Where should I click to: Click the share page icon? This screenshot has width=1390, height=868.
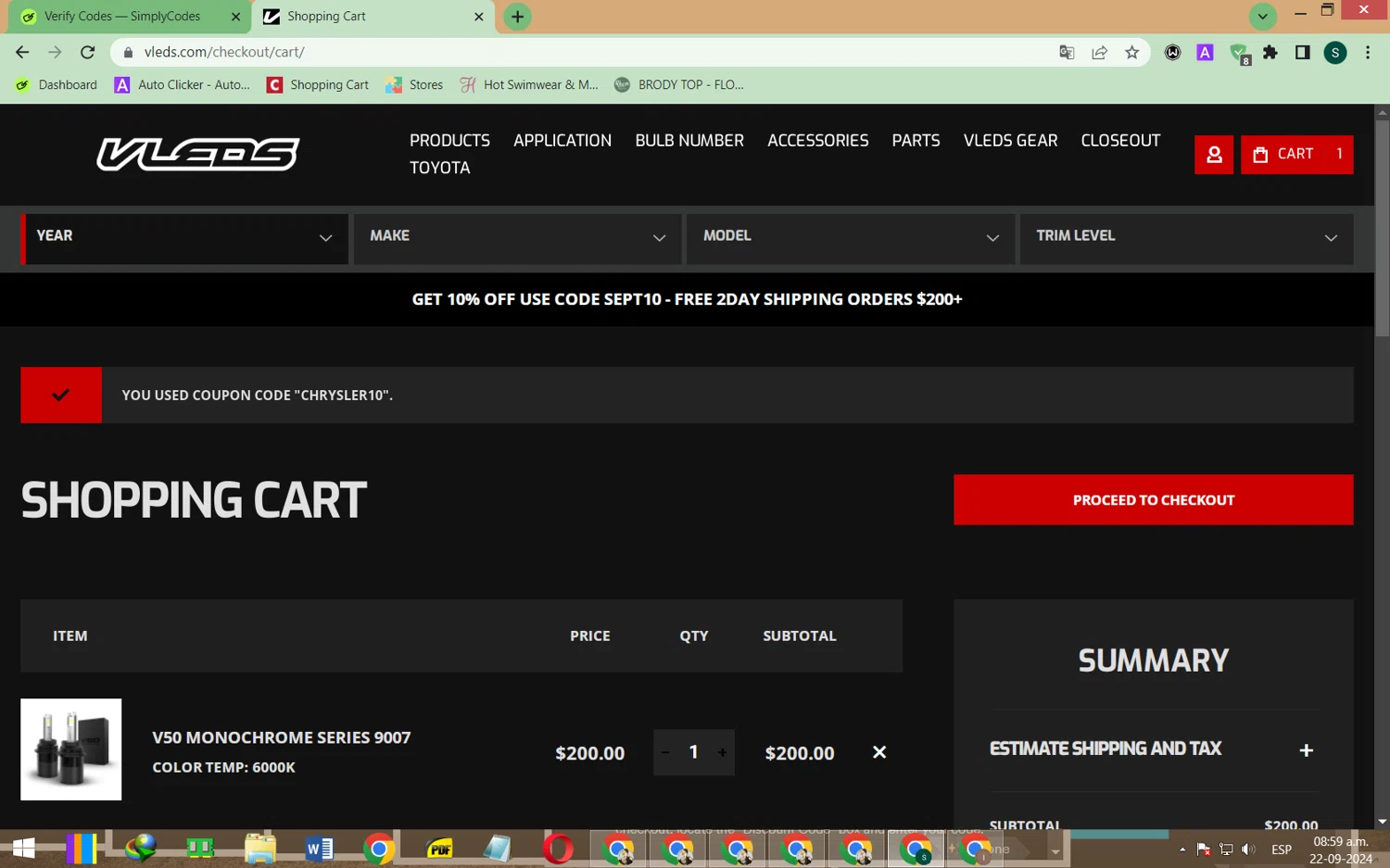point(1099,53)
